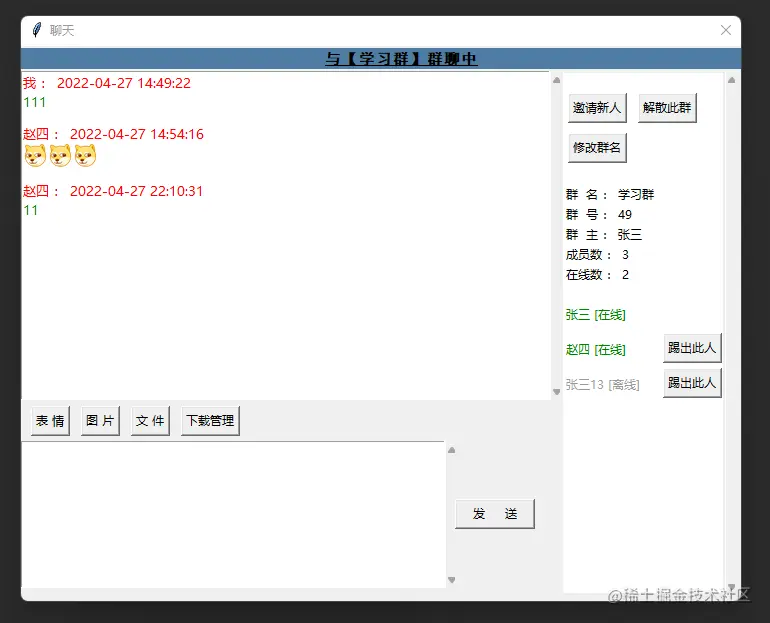This screenshot has width=770, height=623.
Task: Click the feather app icon in title bar
Action: point(37,30)
